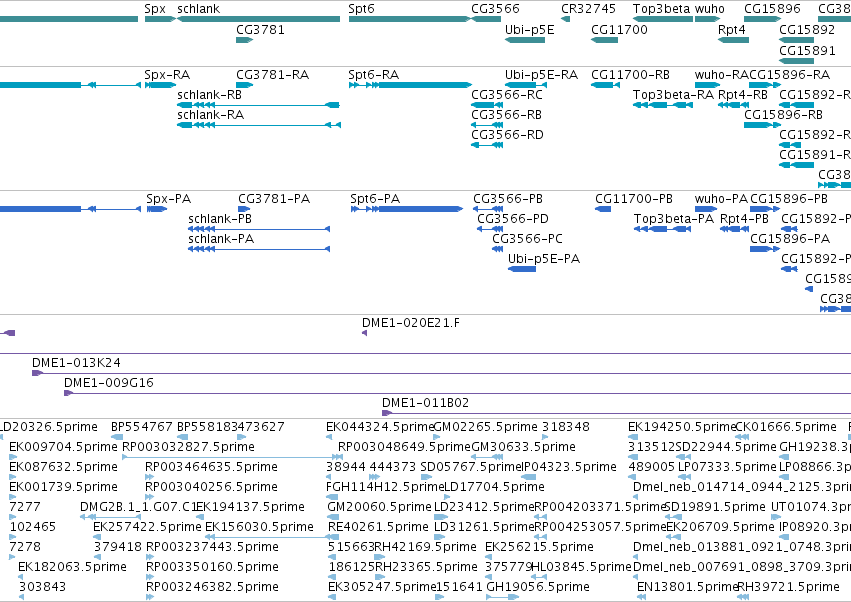Select the EK087632.5prime EST label
The width and height of the screenshot is (851, 602).
point(63,467)
